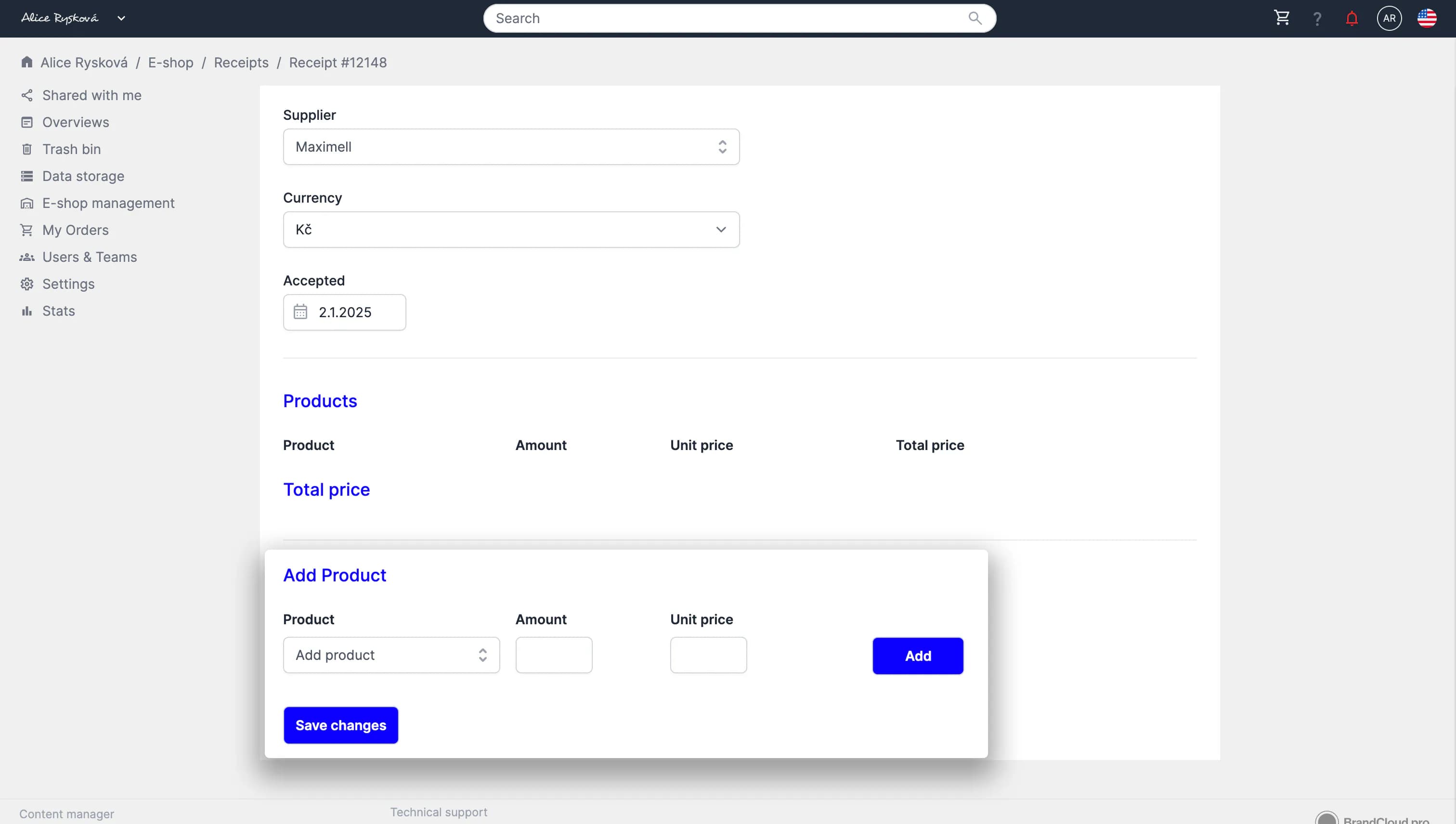Click the calendar icon in Accepted field
The image size is (1456, 824).
point(300,312)
